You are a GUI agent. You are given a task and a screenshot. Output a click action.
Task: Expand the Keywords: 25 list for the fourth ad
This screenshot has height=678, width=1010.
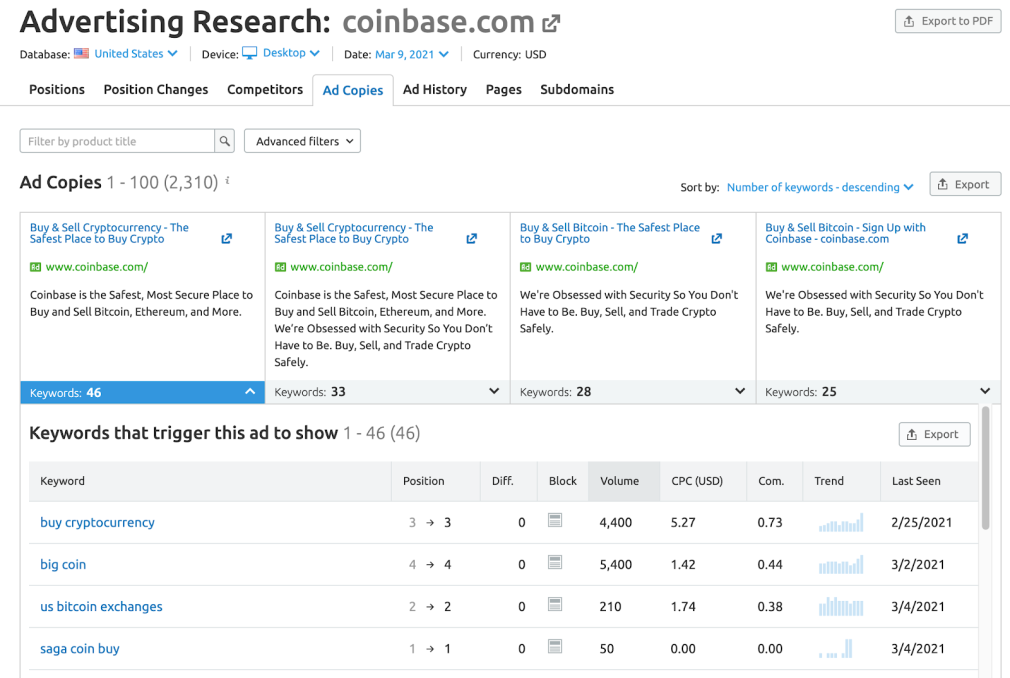pos(984,391)
